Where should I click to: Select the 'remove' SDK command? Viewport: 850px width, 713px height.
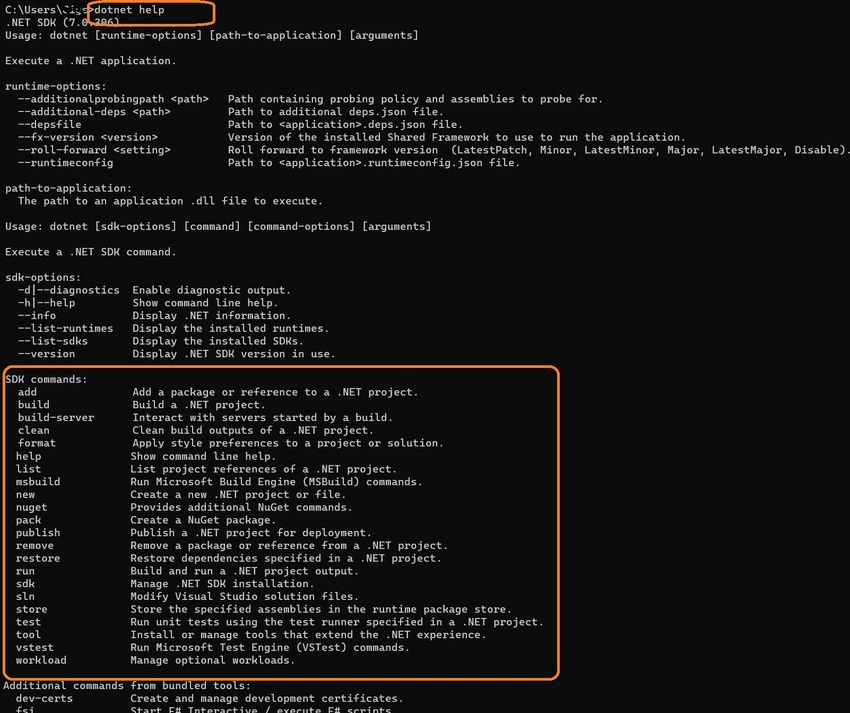[35, 545]
